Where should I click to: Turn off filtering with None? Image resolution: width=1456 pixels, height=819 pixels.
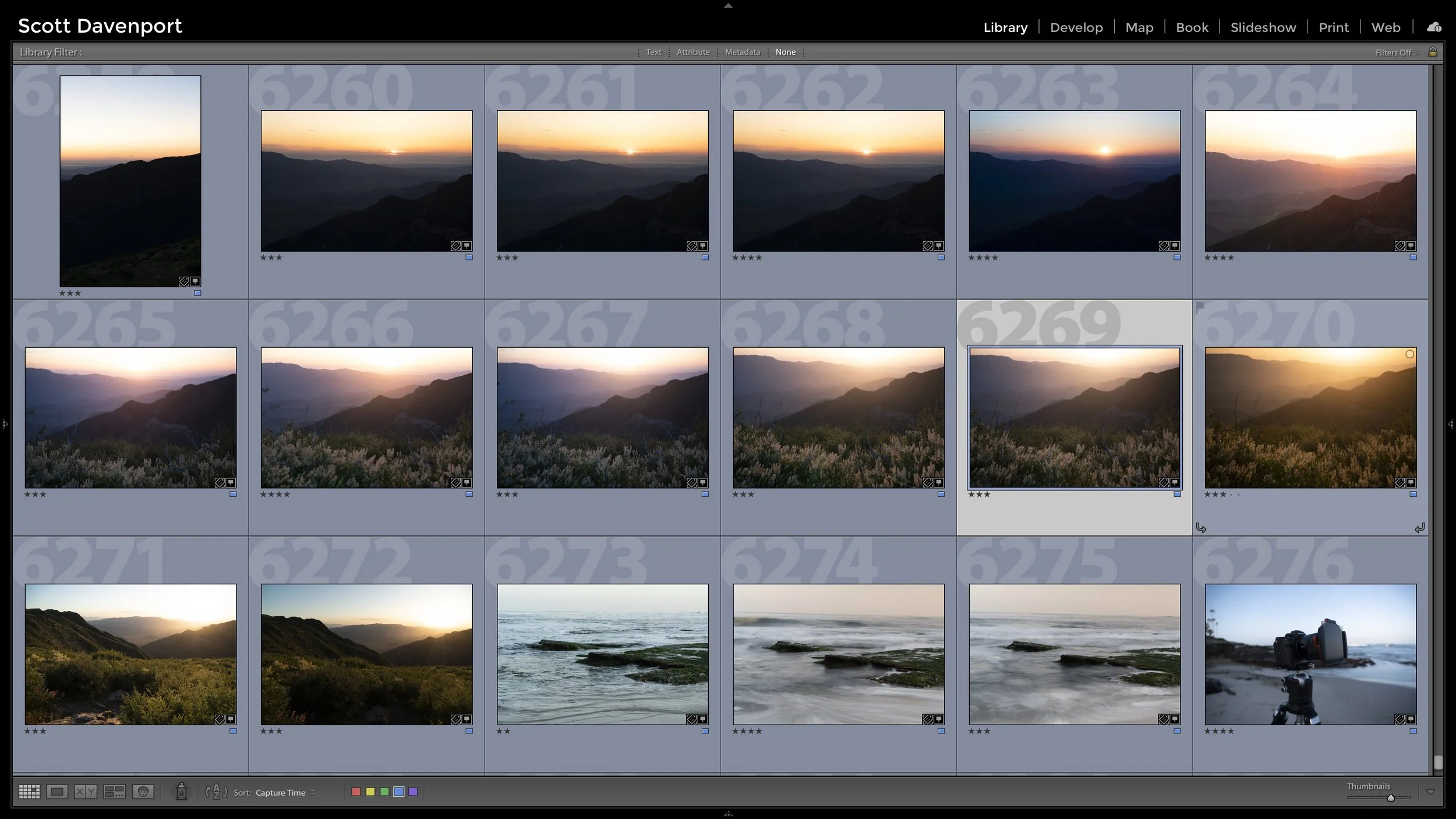click(785, 52)
